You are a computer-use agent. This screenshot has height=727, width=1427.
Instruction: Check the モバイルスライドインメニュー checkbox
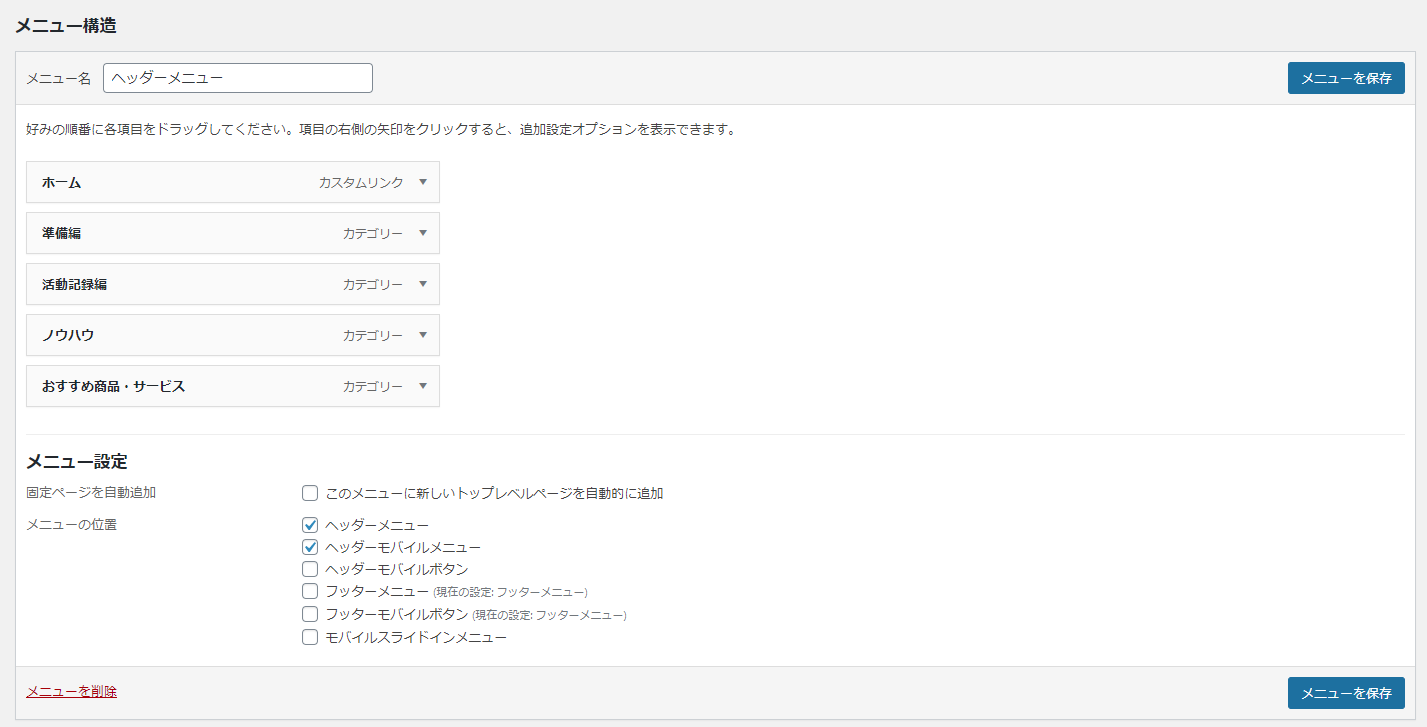[x=310, y=637]
